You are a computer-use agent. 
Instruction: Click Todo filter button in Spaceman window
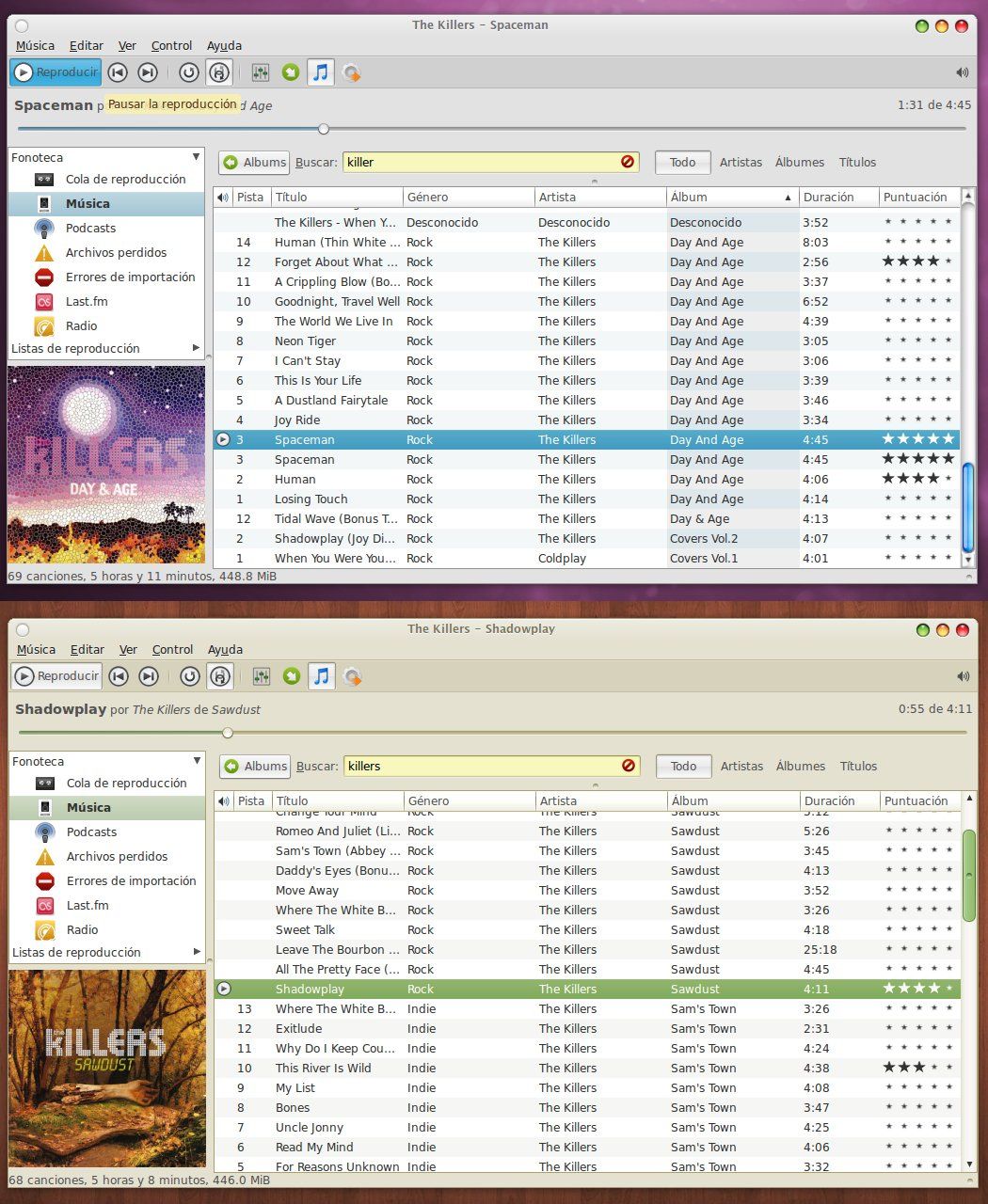[x=682, y=162]
